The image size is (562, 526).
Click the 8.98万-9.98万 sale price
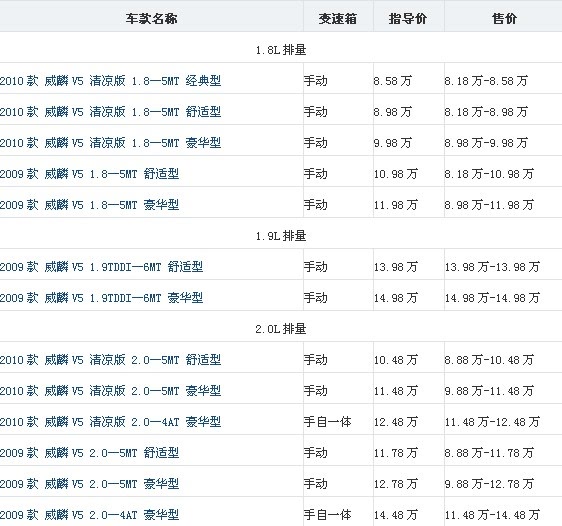486,143
